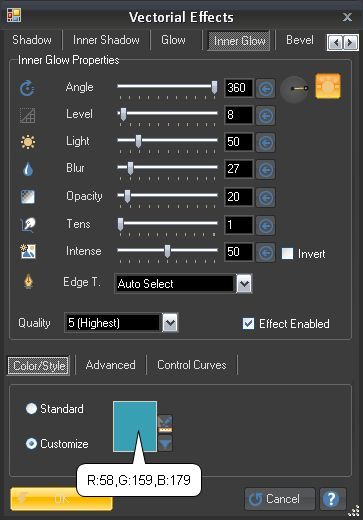
Task: Click the help question mark button
Action: 332,499
